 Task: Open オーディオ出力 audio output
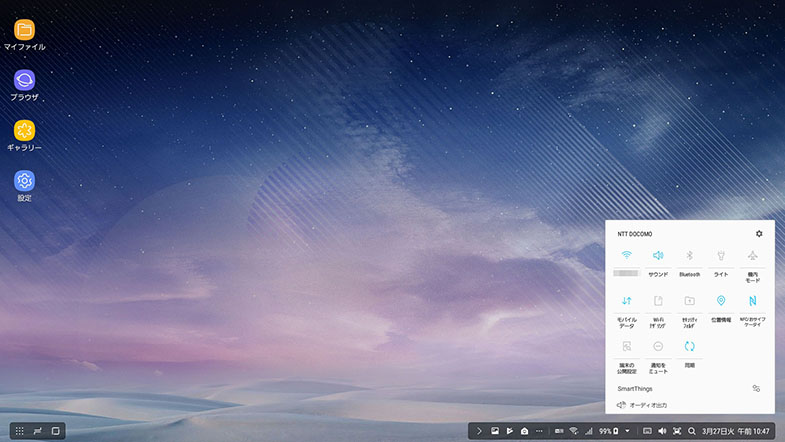[x=642, y=405]
